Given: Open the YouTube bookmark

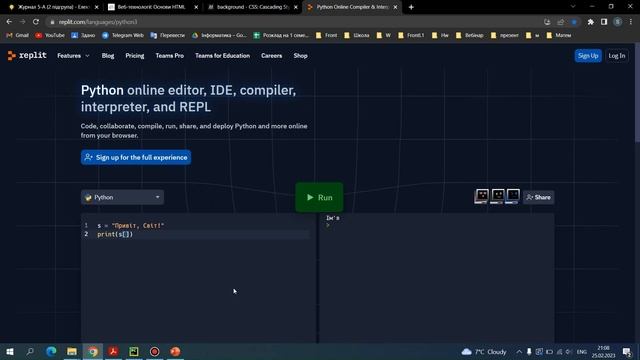Looking at the screenshot, I should point(50,36).
